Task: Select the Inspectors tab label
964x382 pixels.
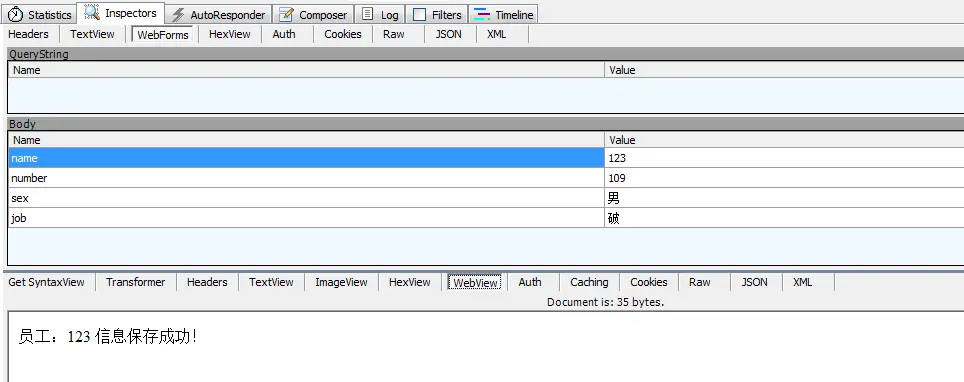Action: click(x=131, y=13)
